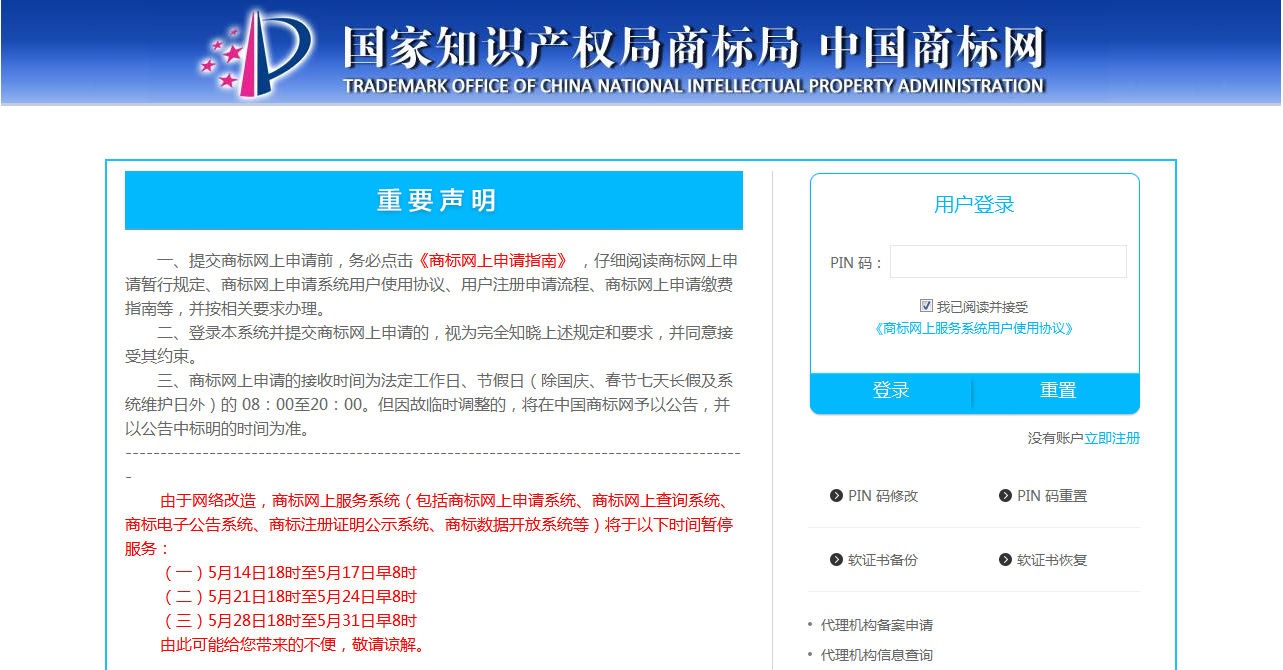Click the 用户登录 heading
1283x670 pixels.
[974, 204]
